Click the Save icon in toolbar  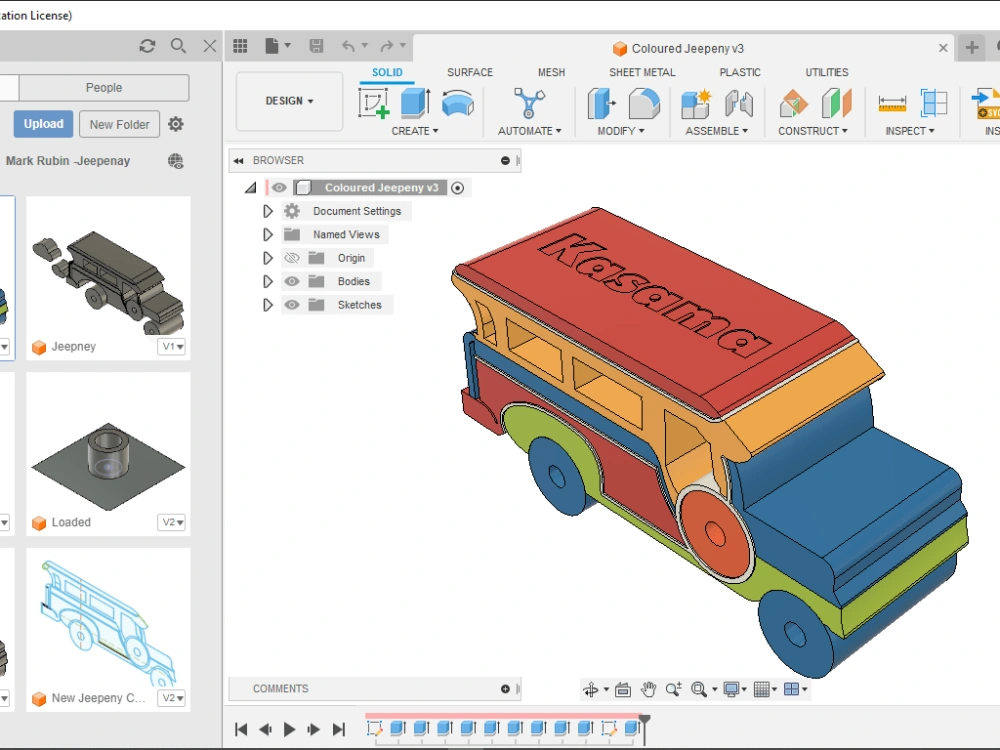(316, 46)
